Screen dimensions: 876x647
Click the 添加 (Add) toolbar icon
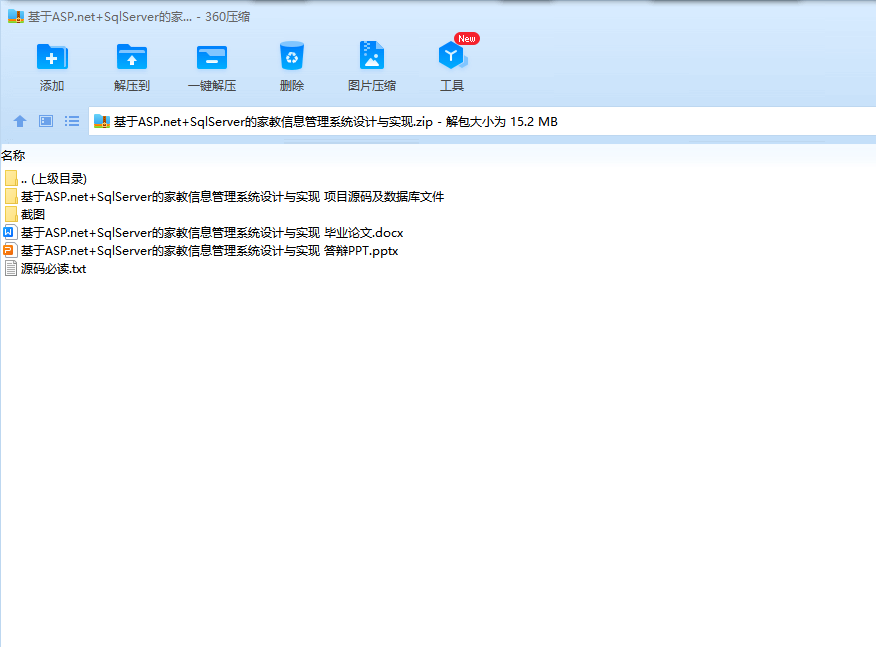tap(52, 57)
